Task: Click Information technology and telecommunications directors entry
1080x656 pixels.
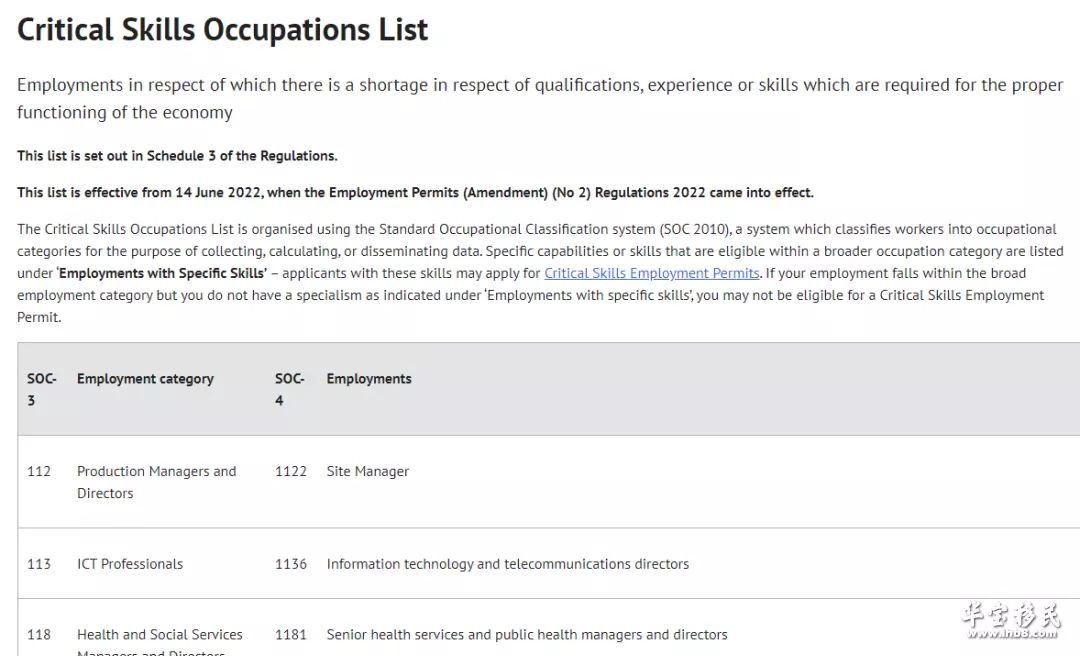Action: tap(508, 564)
